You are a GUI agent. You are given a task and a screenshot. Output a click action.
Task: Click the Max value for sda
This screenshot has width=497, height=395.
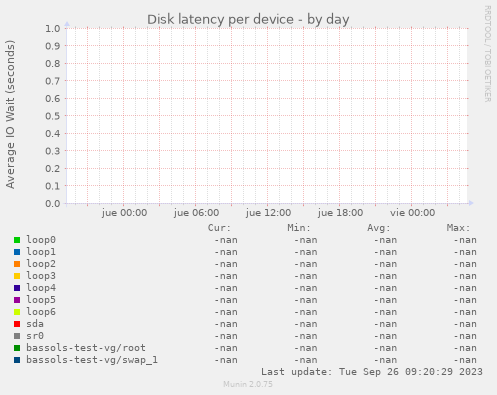tap(465, 324)
